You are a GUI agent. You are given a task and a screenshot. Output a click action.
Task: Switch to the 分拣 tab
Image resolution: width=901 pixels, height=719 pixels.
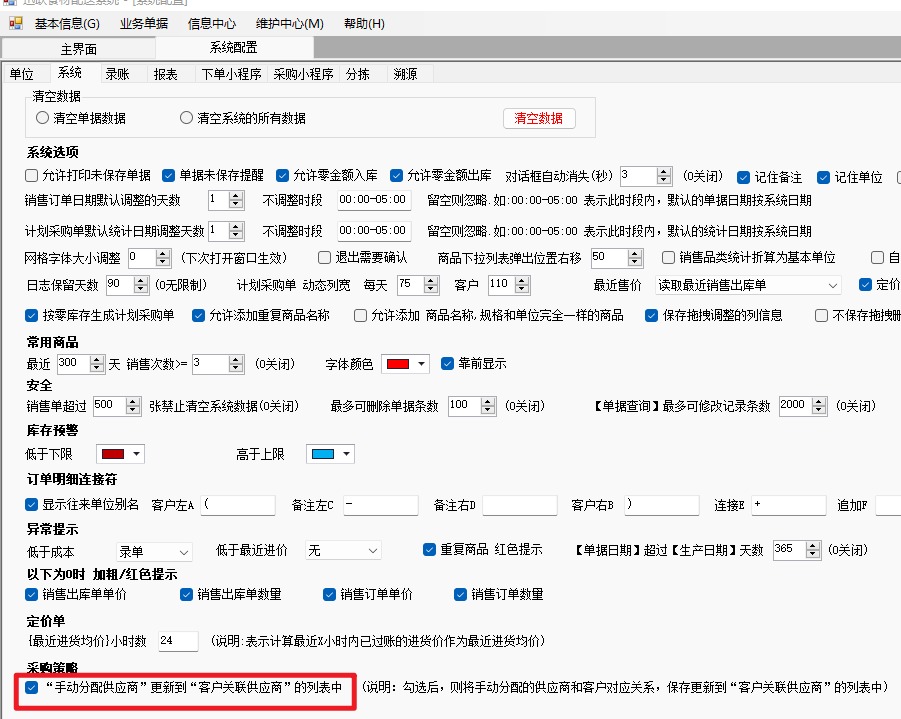tap(357, 74)
